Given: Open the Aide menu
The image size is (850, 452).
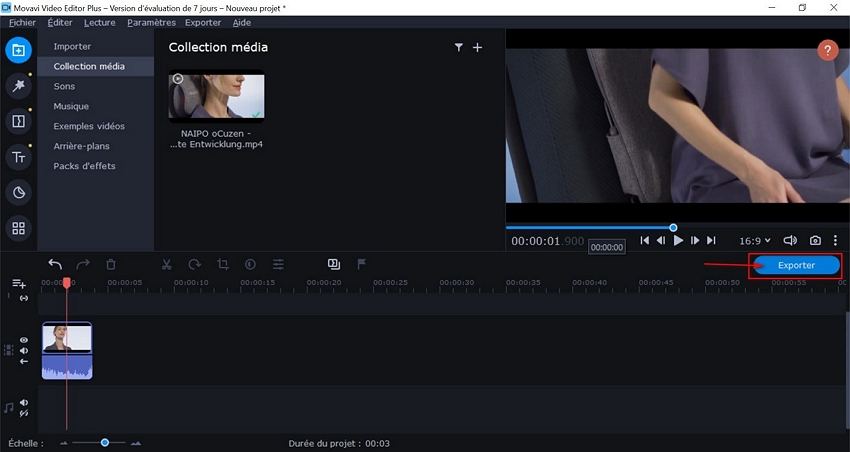Looking at the screenshot, I should (242, 23).
